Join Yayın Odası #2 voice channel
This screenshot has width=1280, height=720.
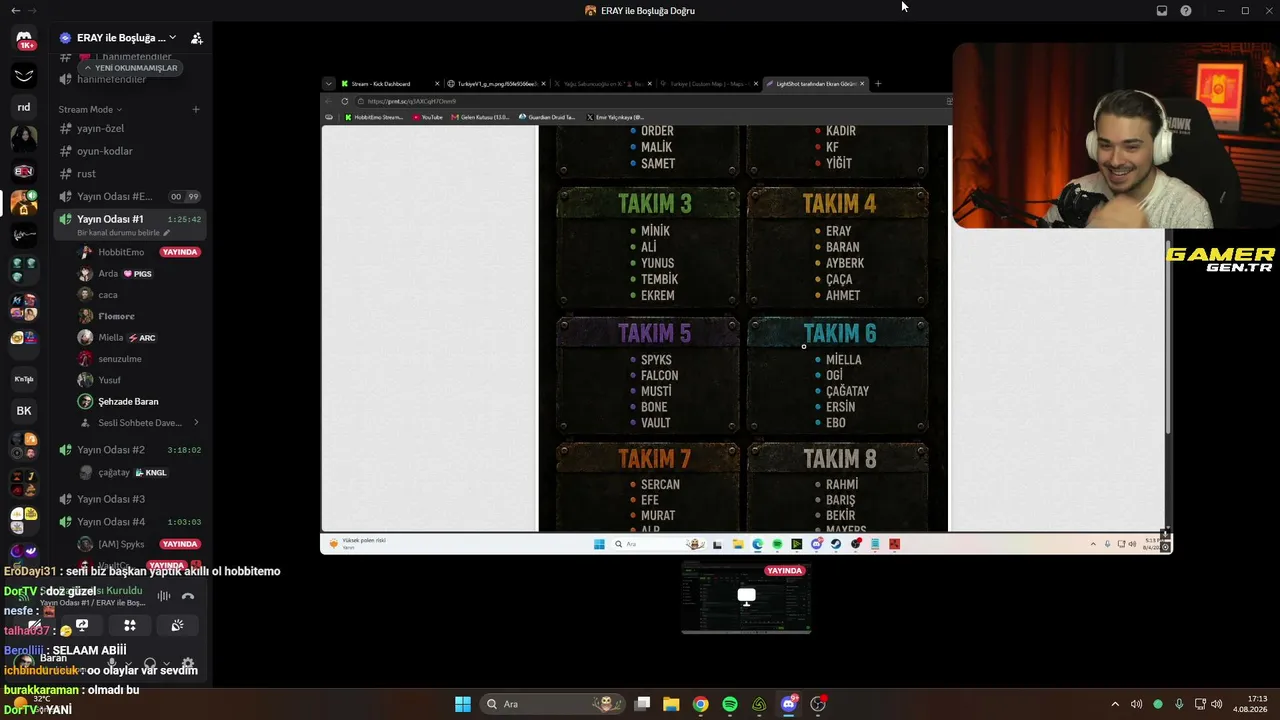coord(130,450)
